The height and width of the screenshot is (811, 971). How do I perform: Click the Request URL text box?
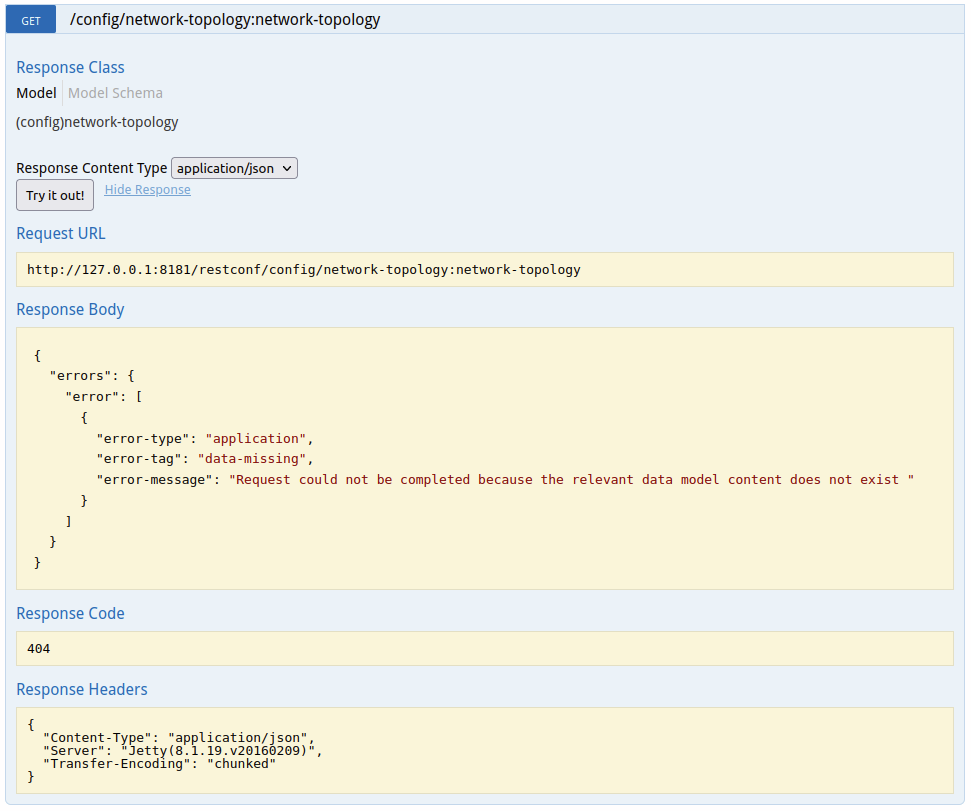485,270
